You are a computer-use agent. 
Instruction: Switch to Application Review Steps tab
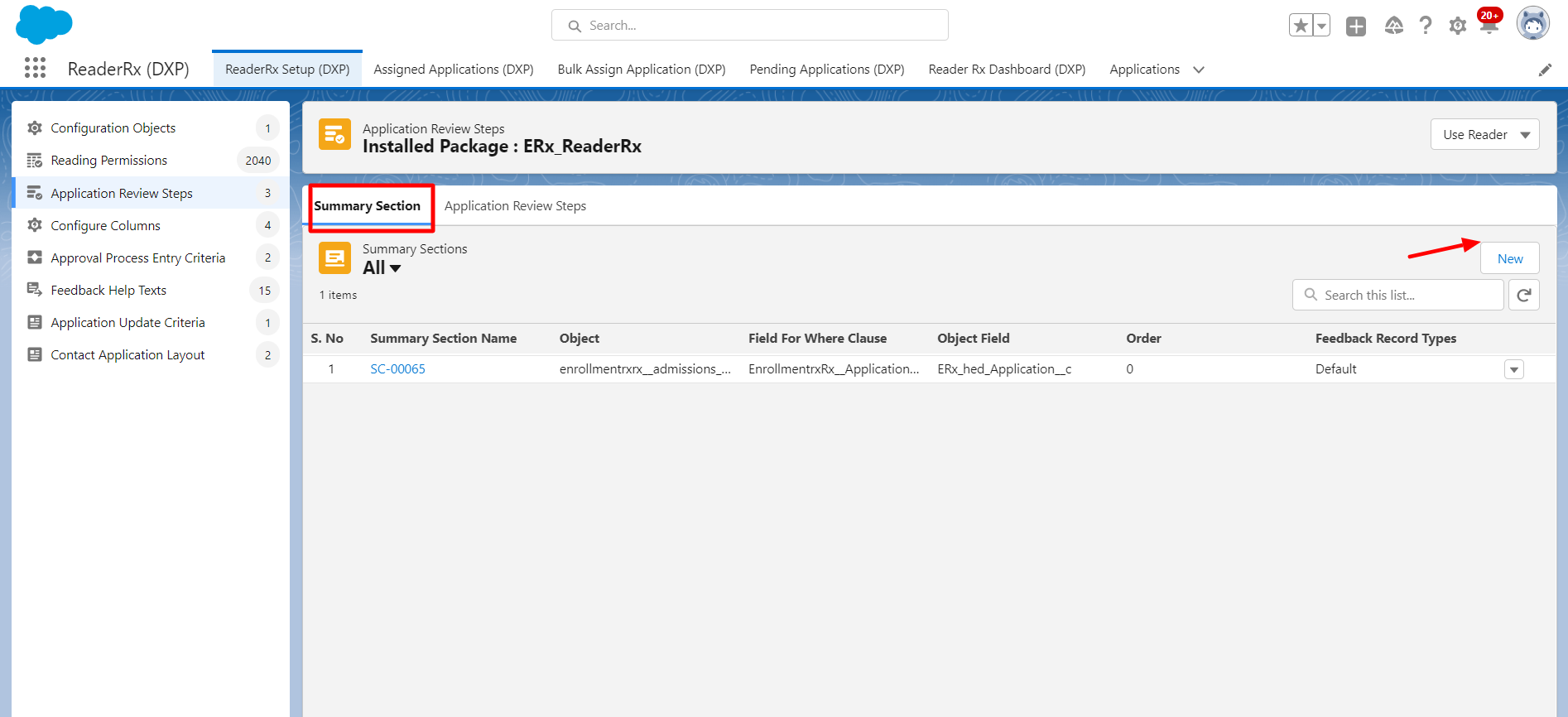click(515, 205)
